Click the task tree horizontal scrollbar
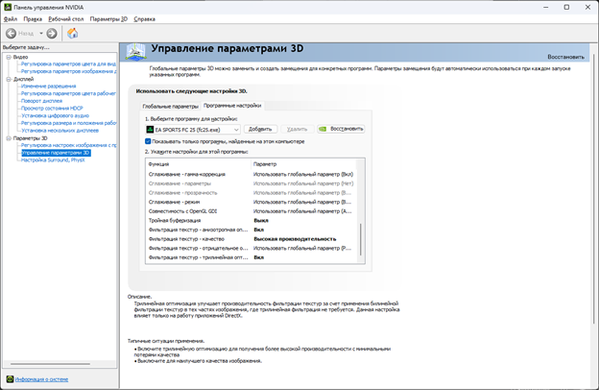 click(x=50, y=364)
